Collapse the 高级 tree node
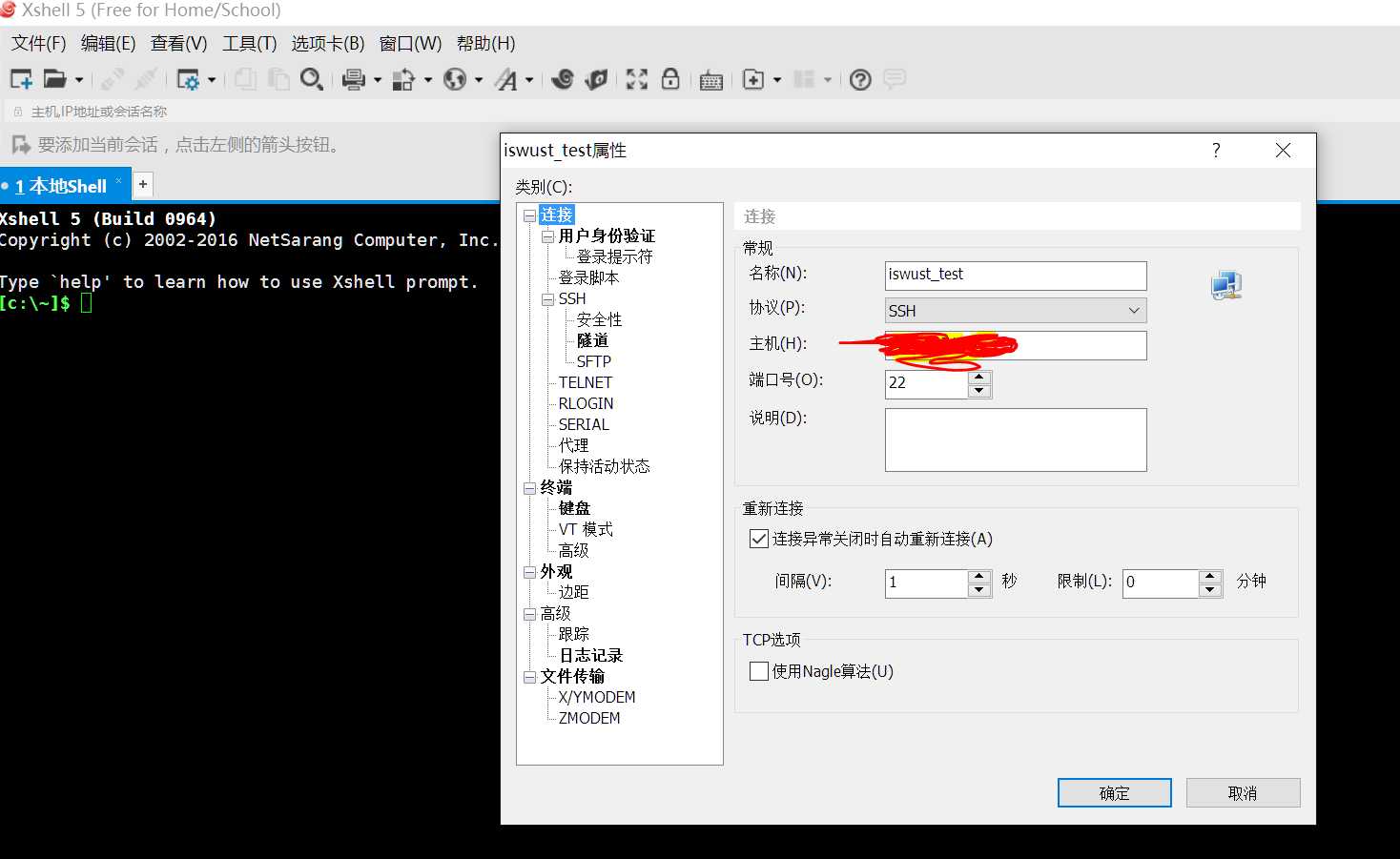Screen dimensions: 1400x859 pyautogui.click(x=529, y=614)
